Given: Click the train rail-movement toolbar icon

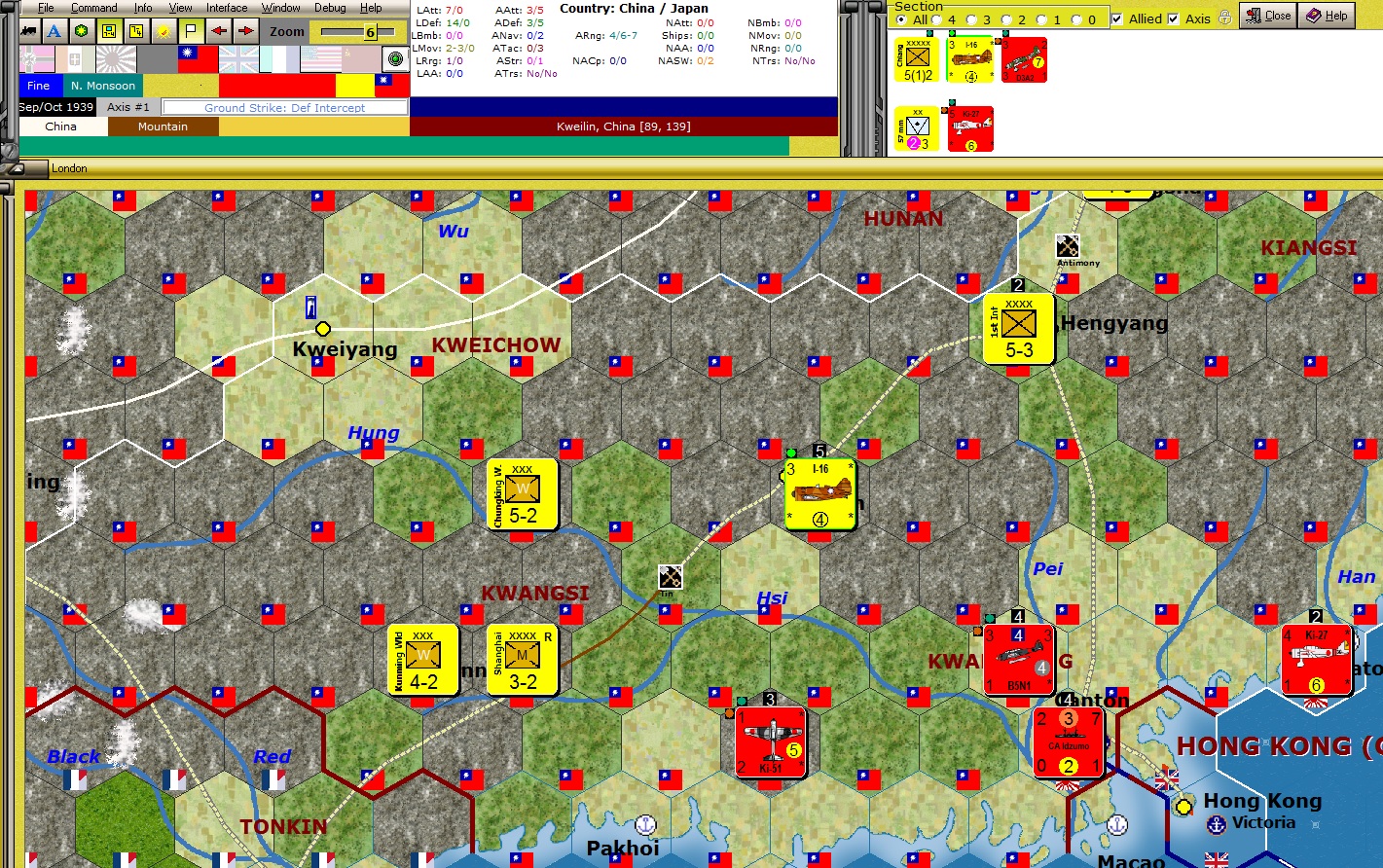Looking at the screenshot, I should (29, 31).
